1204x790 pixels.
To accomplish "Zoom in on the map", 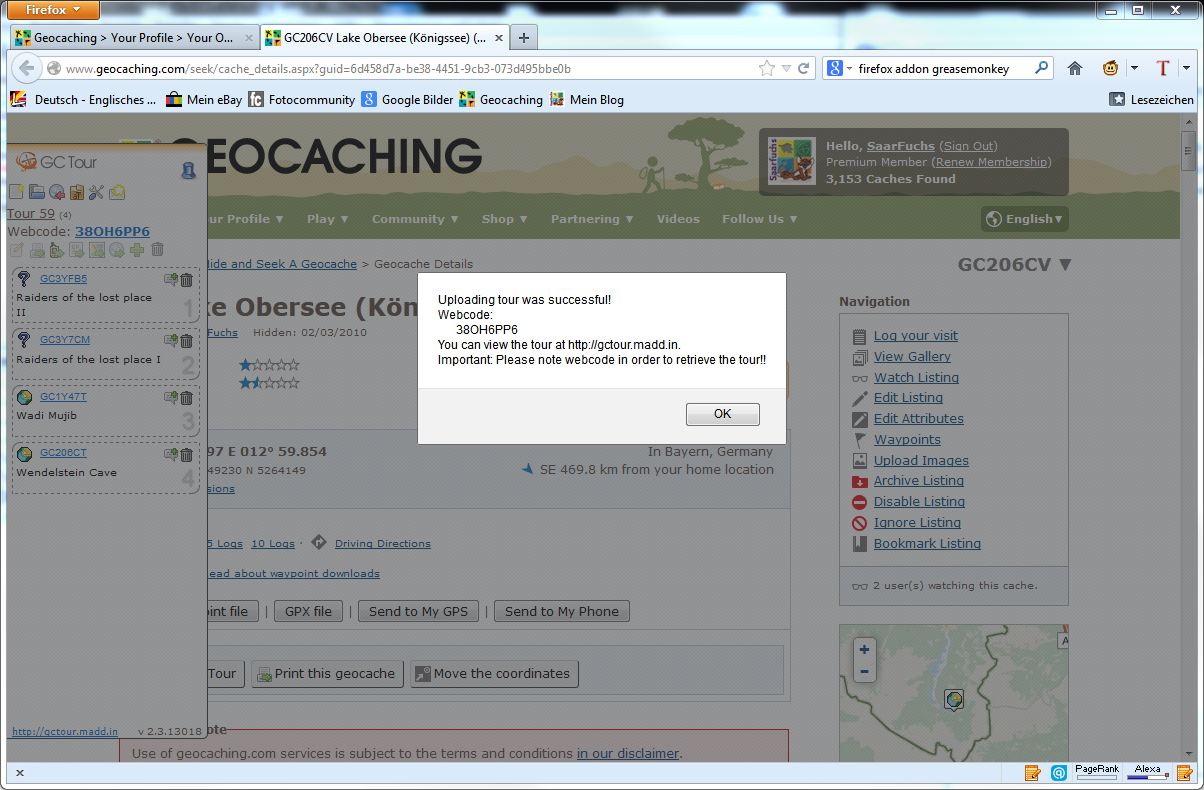I will (864, 648).
